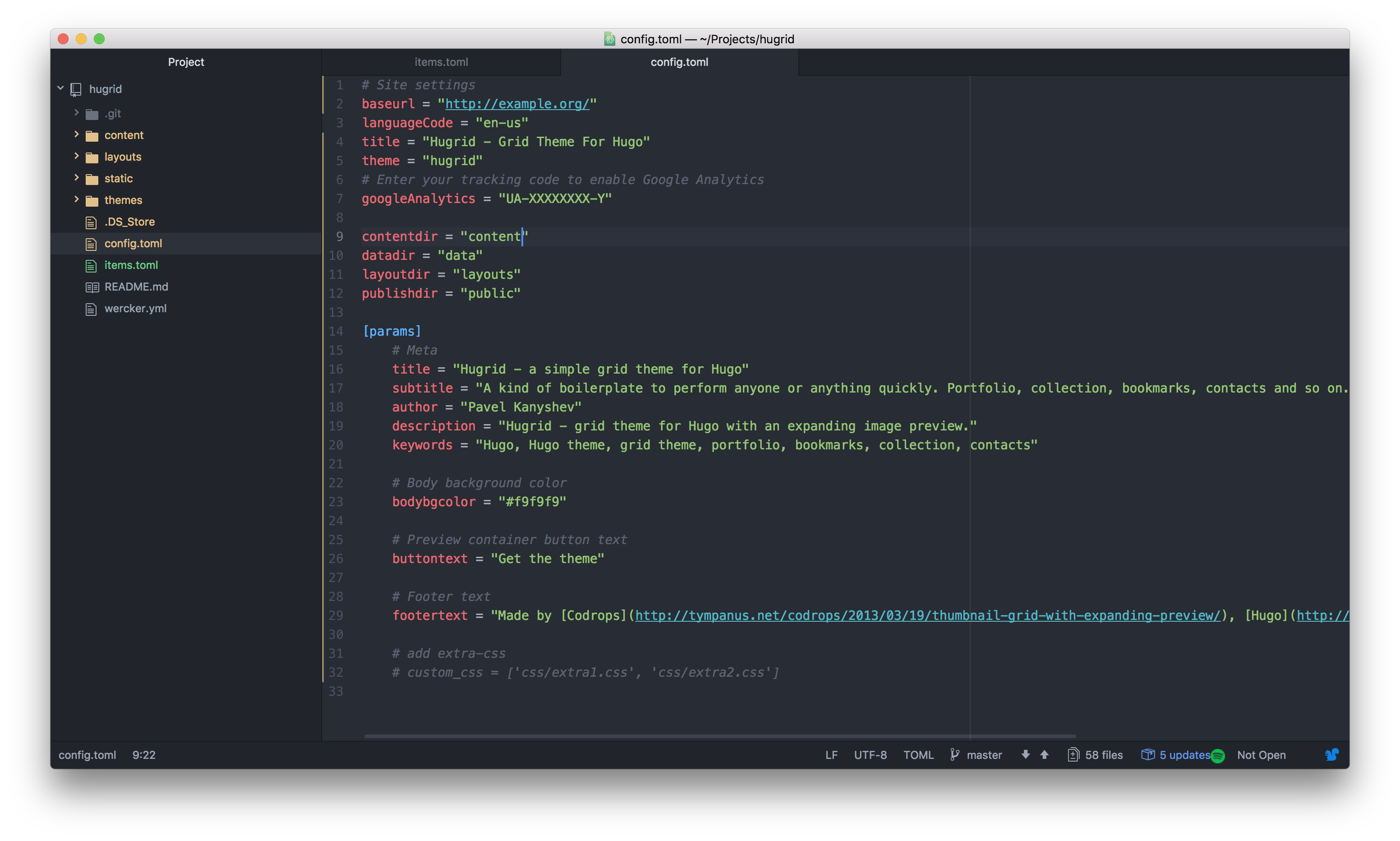Click the git pull down-arrow icon
The image size is (1400, 841).
click(1026, 755)
